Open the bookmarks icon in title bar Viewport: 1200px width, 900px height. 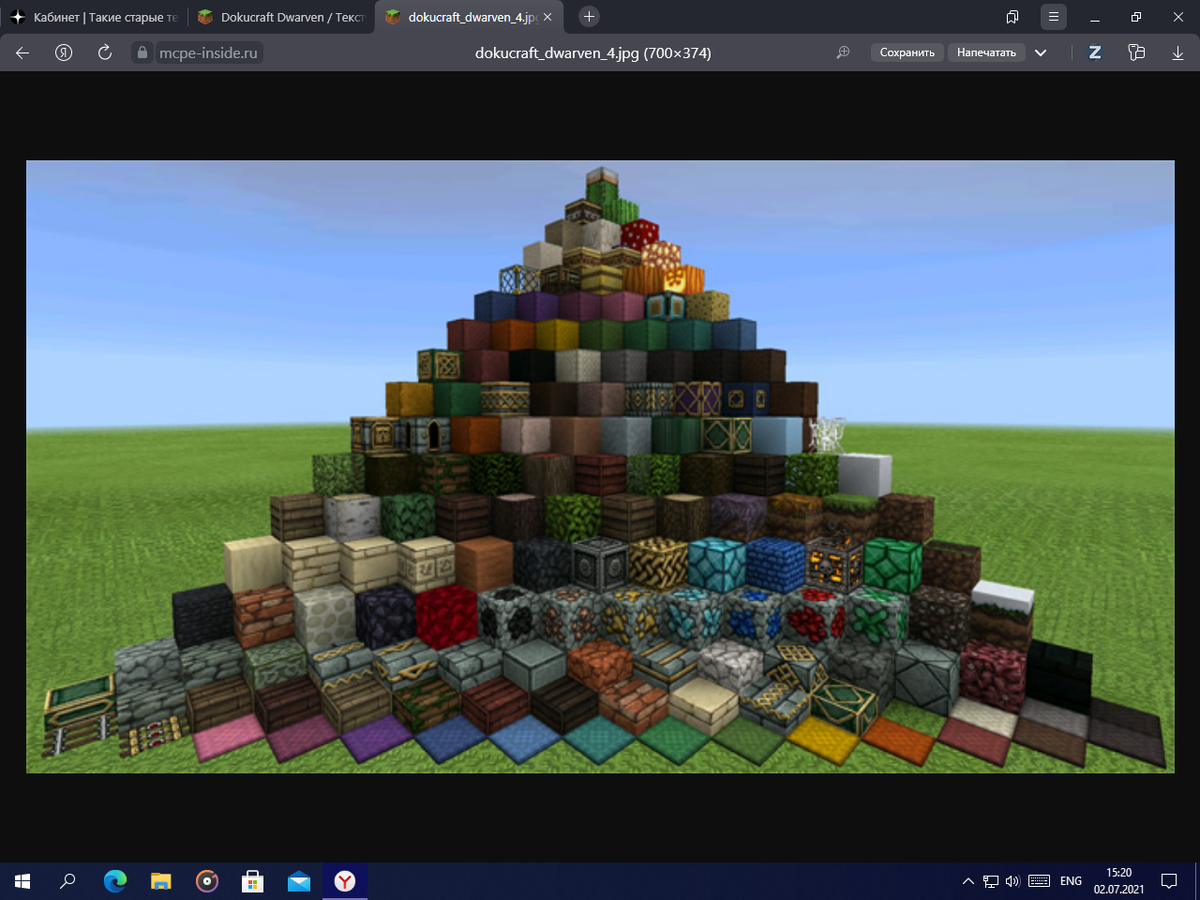1012,17
